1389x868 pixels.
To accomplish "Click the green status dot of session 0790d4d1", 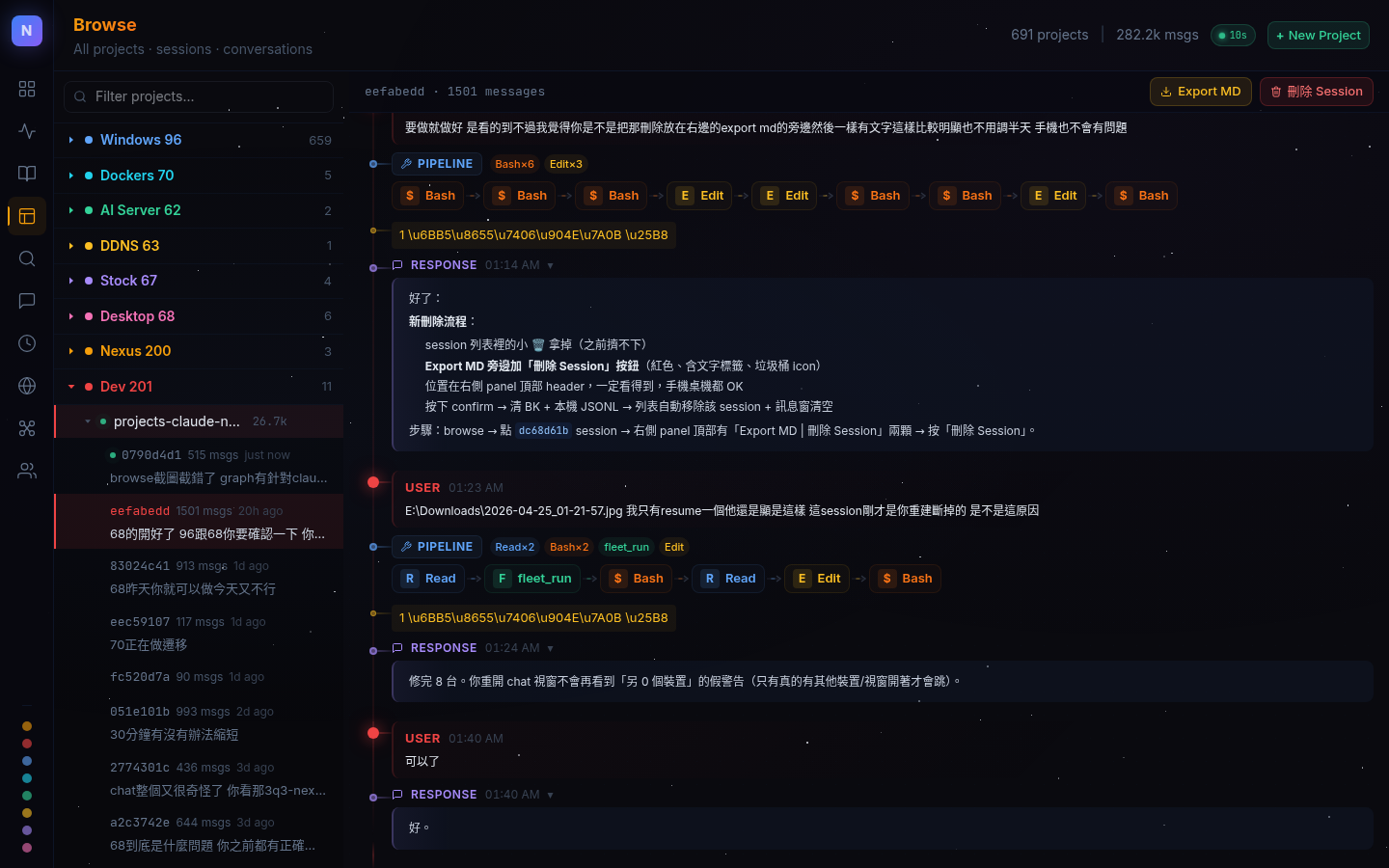I will click(113, 455).
